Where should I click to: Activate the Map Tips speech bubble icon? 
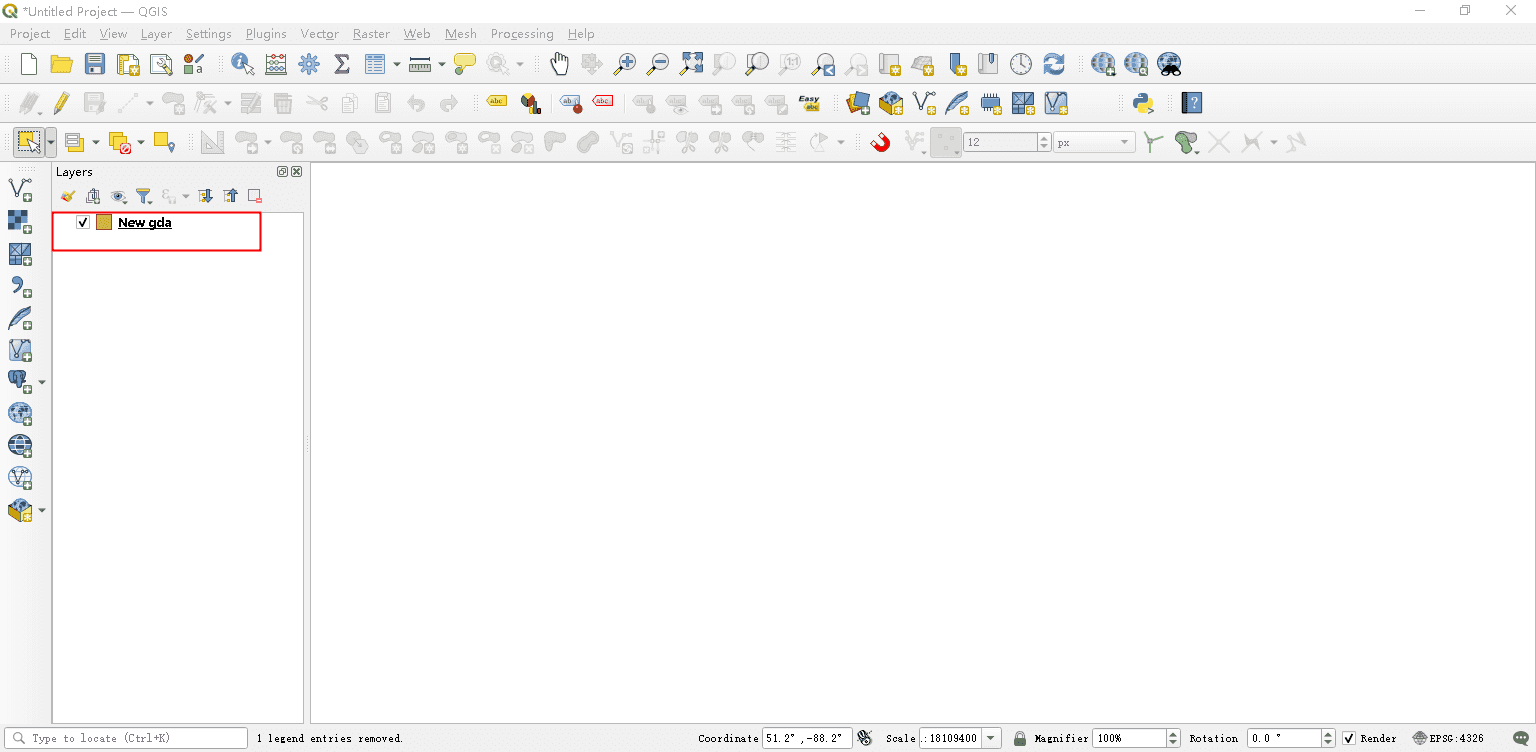point(464,64)
